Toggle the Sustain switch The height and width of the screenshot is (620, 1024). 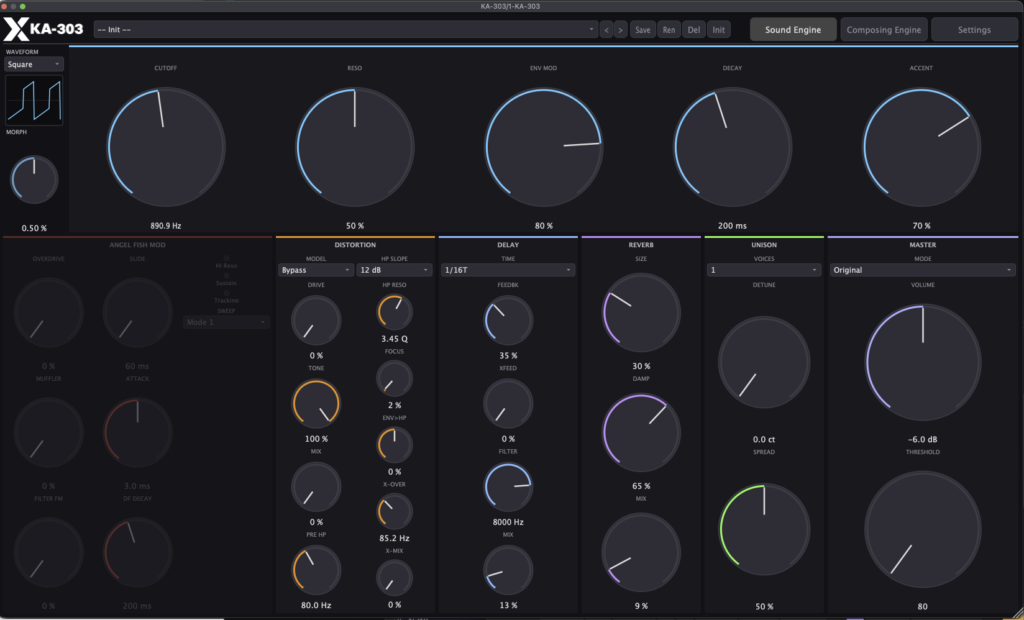click(x=226, y=276)
